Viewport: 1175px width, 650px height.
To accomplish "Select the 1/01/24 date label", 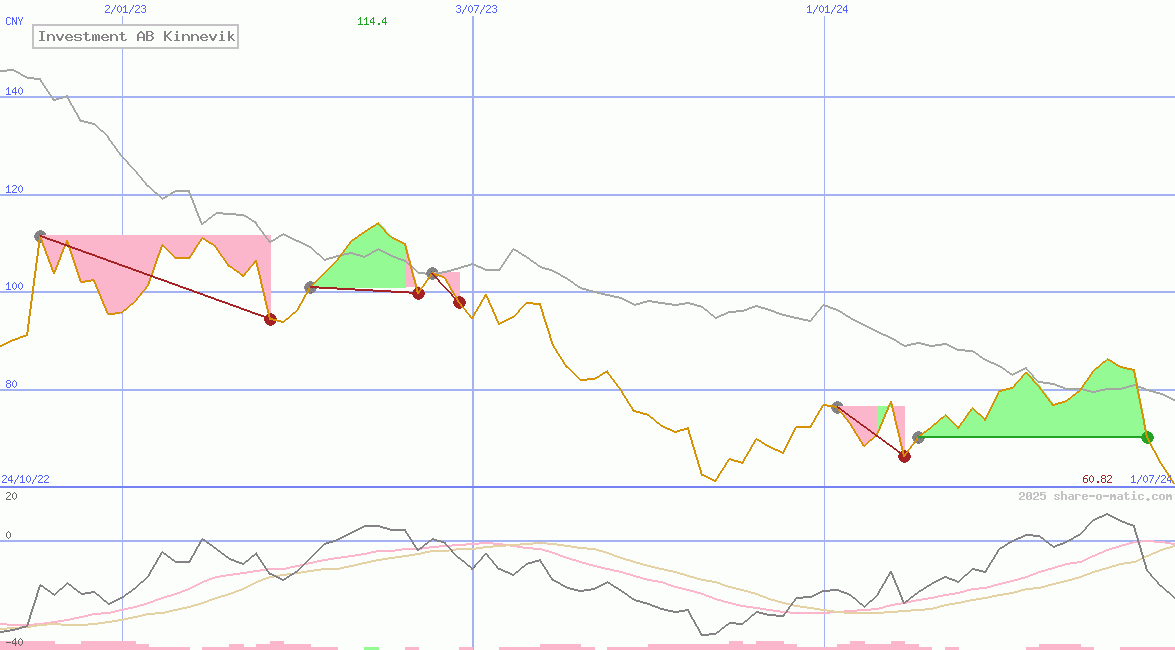I will (827, 9).
